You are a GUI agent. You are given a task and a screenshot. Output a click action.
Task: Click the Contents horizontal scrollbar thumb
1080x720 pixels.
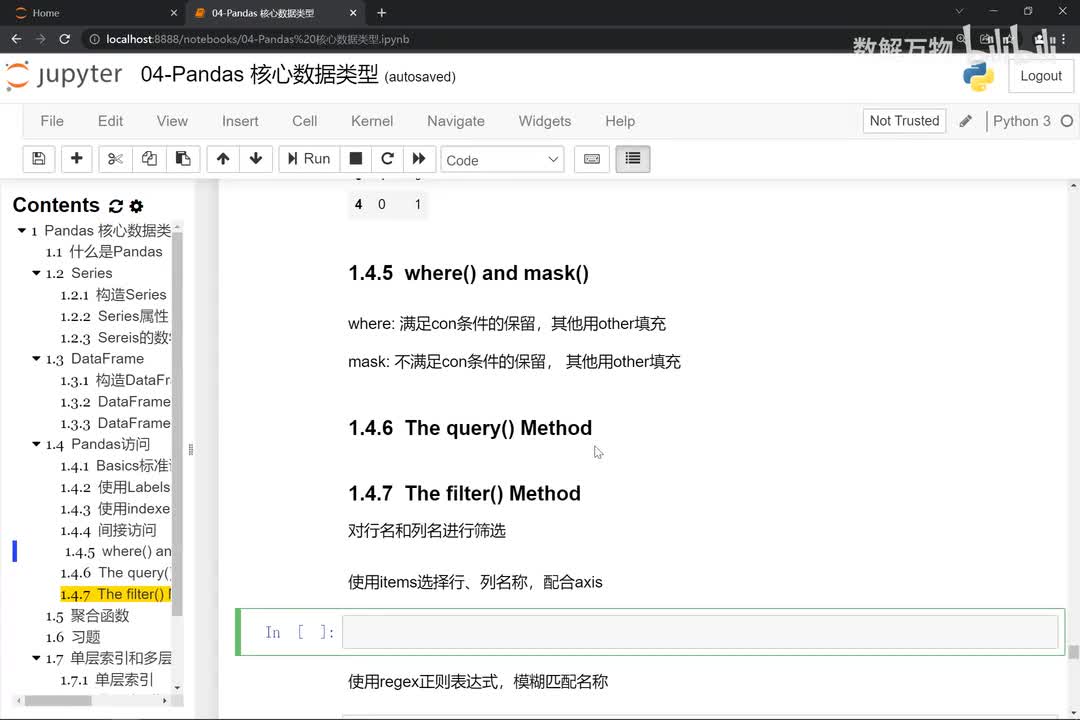(58, 701)
